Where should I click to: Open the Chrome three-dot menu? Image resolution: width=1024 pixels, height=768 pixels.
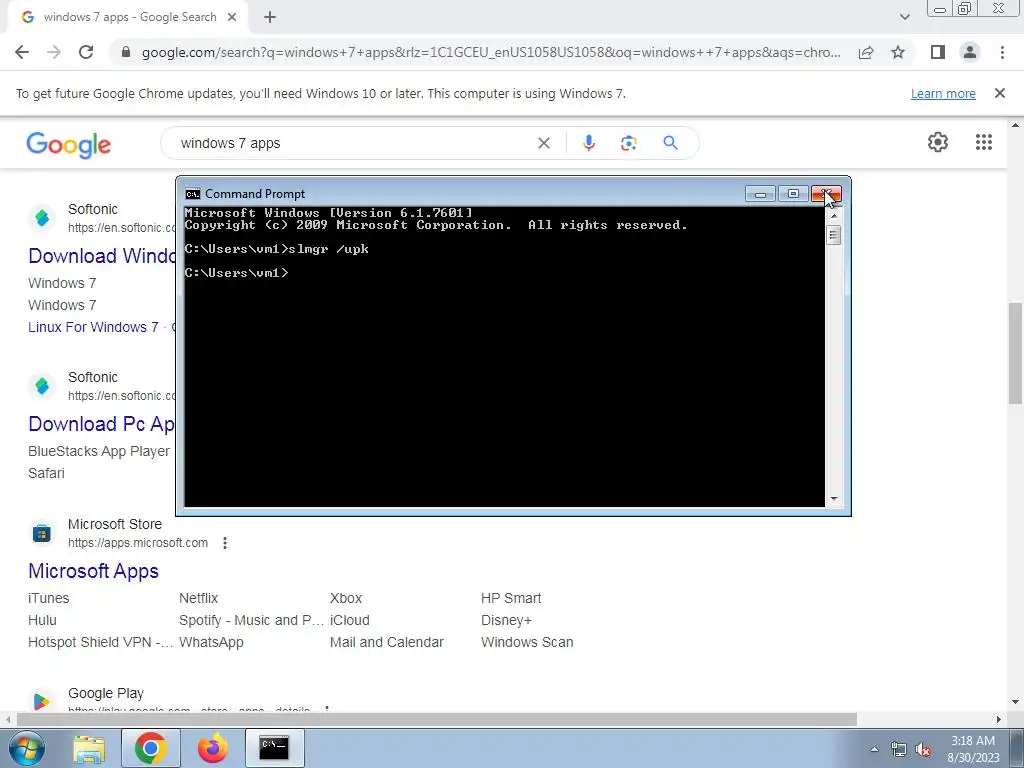coord(1002,52)
